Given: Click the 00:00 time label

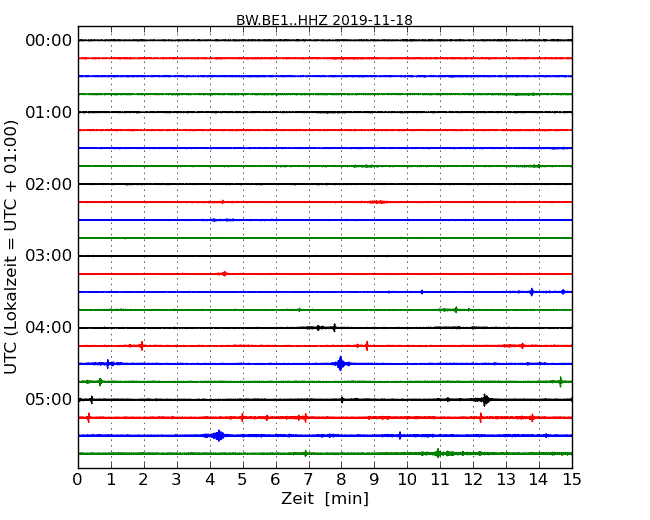Looking at the screenshot, I should click(x=49, y=41).
